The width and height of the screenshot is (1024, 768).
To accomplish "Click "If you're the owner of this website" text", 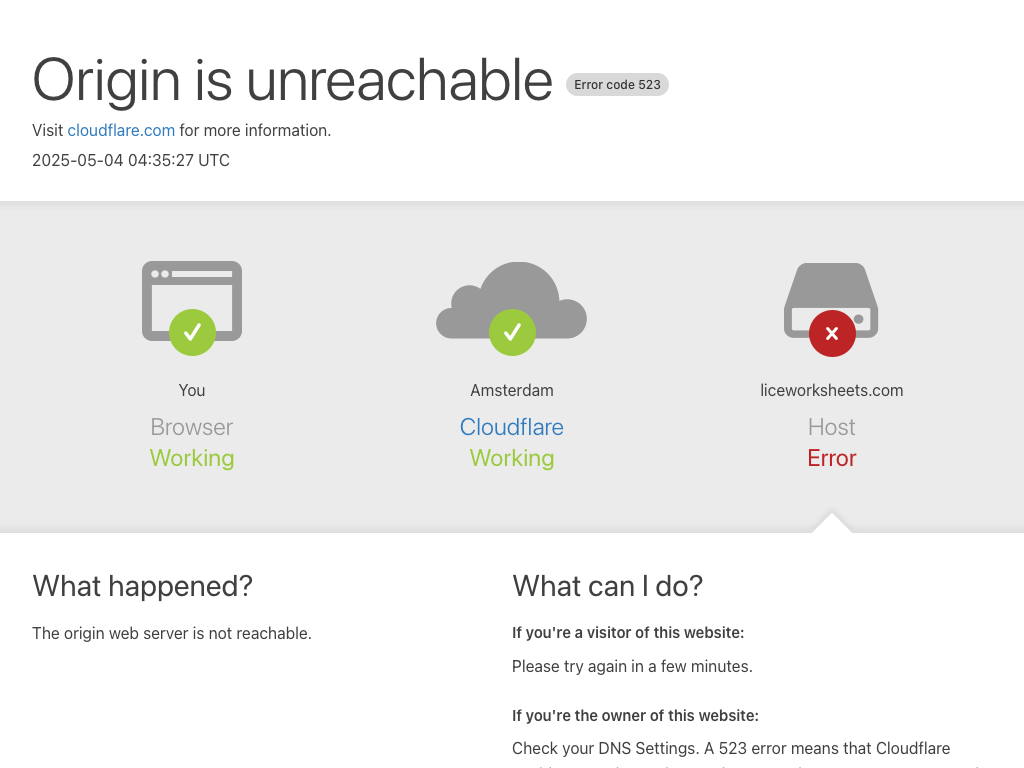I will pyautogui.click(x=635, y=715).
